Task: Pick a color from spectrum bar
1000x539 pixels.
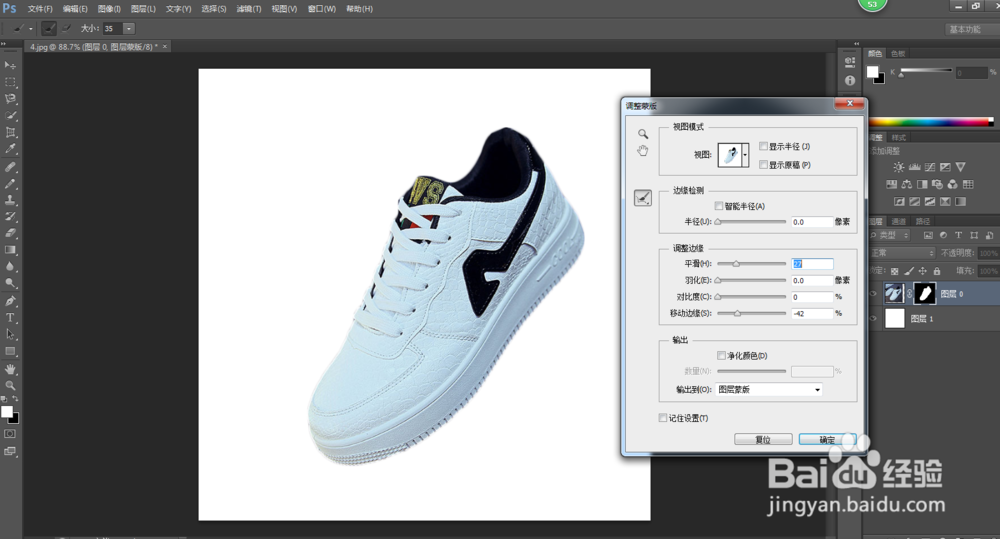Action: [x=931, y=122]
